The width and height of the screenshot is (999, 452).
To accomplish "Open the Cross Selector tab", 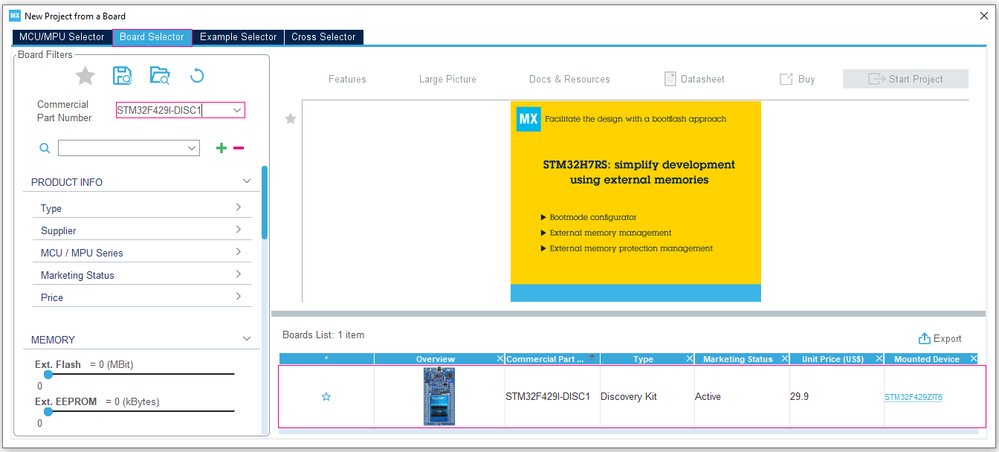I will pos(324,37).
